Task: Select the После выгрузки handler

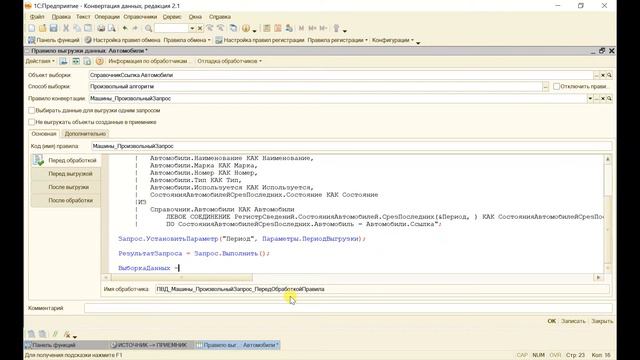Action: click(66, 187)
